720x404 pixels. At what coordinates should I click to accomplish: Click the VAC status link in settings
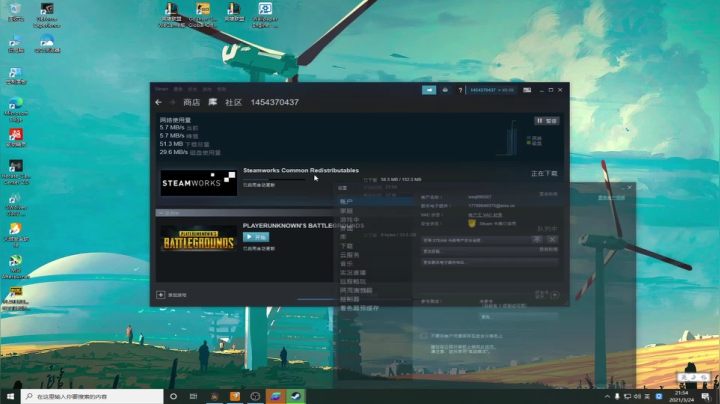point(485,215)
